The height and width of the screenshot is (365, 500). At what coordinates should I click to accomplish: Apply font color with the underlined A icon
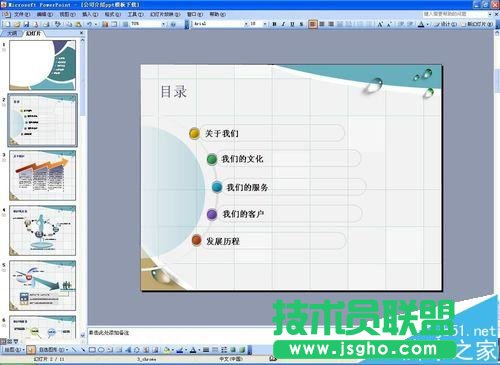pyautogui.click(x=421, y=24)
